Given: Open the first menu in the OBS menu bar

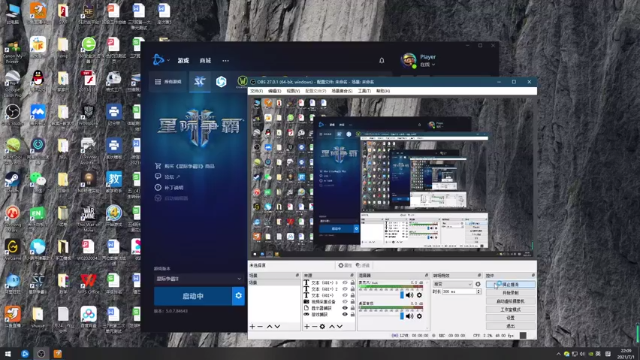Looking at the screenshot, I should [257, 91].
